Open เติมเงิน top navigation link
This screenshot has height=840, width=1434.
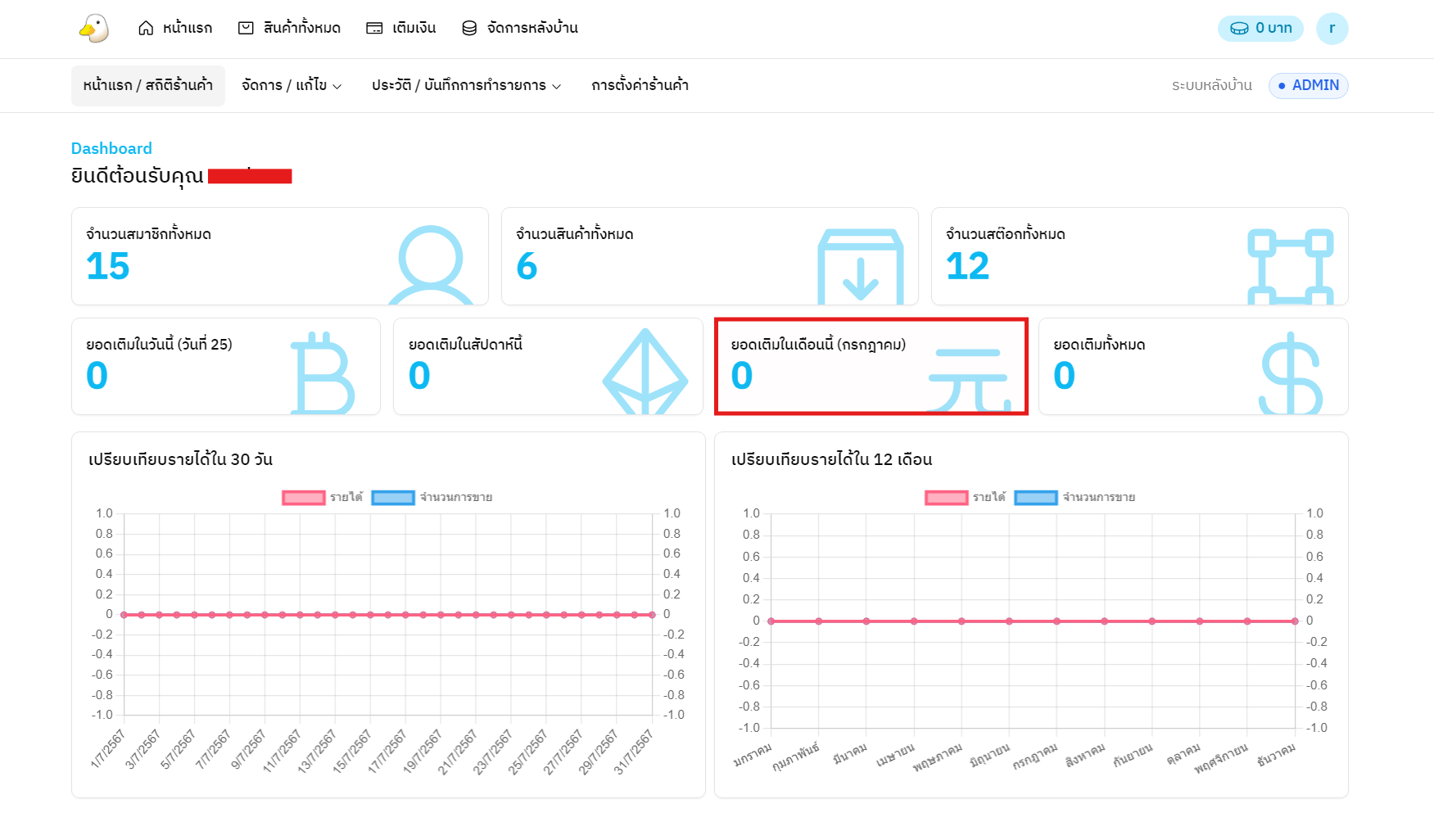tap(401, 28)
